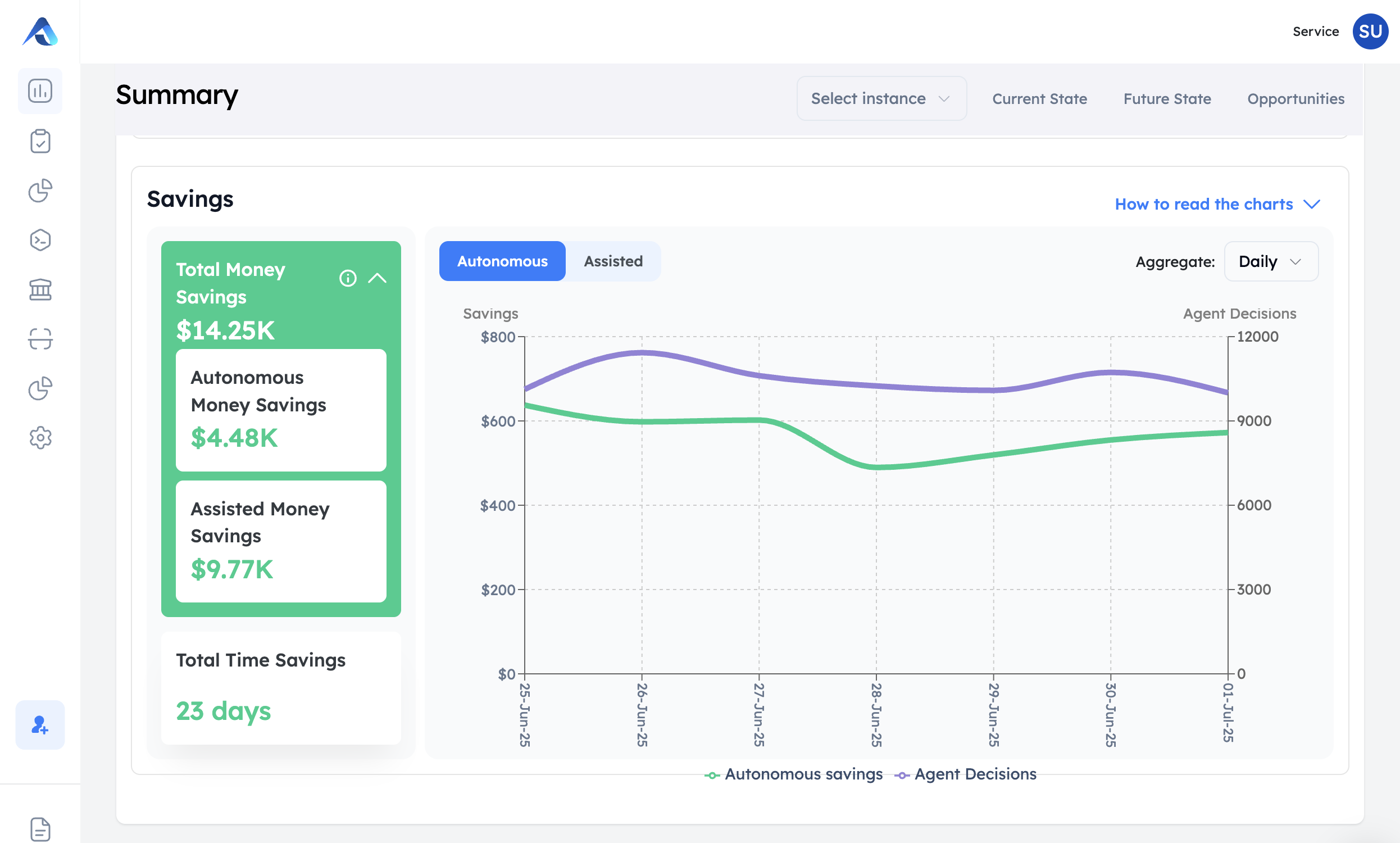Collapse the Total Money Savings card
Viewport: 1400px width, 843px height.
tap(378, 278)
